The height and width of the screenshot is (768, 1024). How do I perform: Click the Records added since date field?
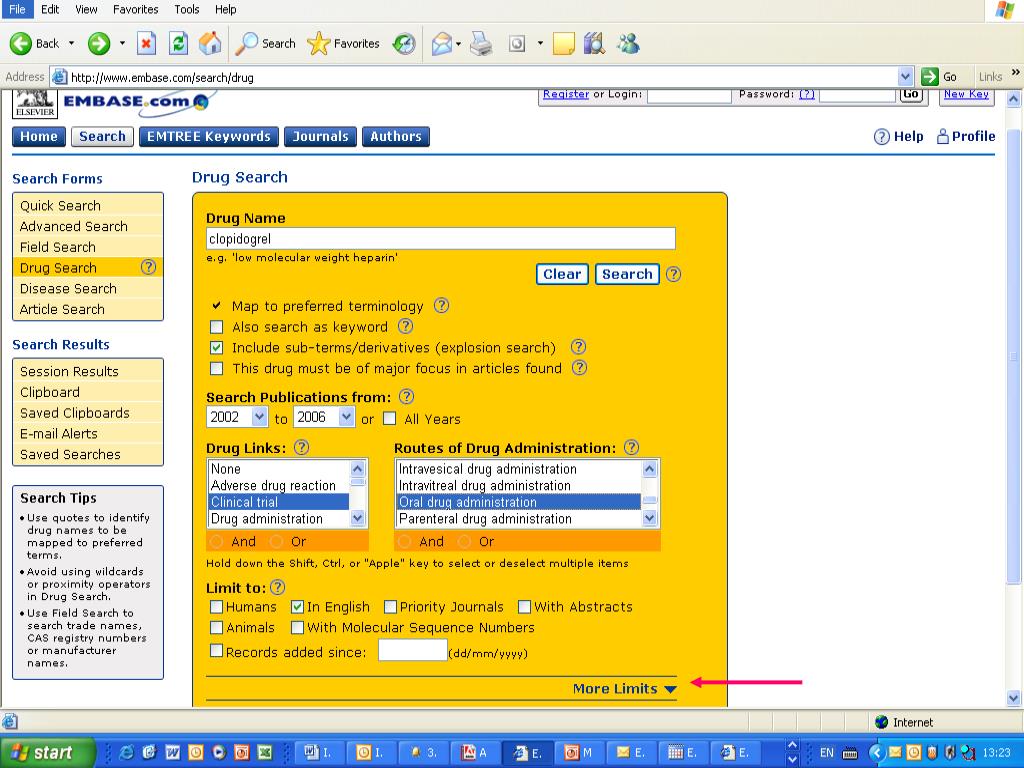tap(413, 650)
